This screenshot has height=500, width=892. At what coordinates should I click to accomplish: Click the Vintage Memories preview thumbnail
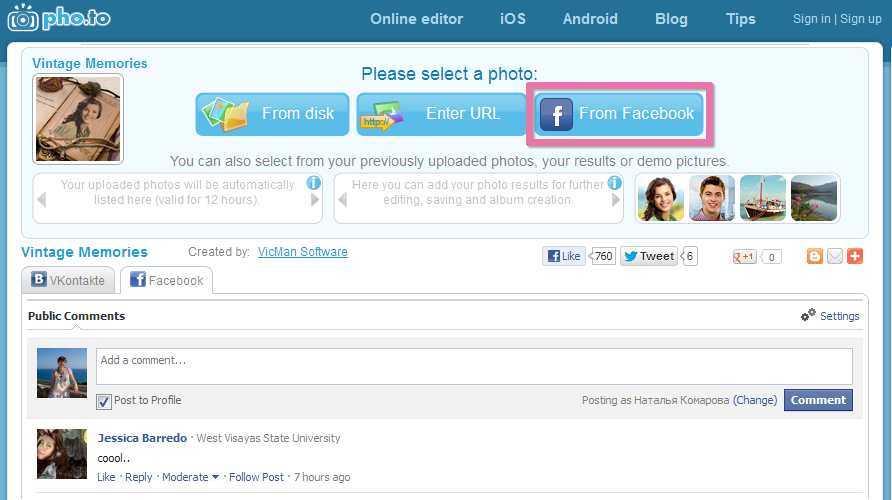pyautogui.click(x=78, y=119)
